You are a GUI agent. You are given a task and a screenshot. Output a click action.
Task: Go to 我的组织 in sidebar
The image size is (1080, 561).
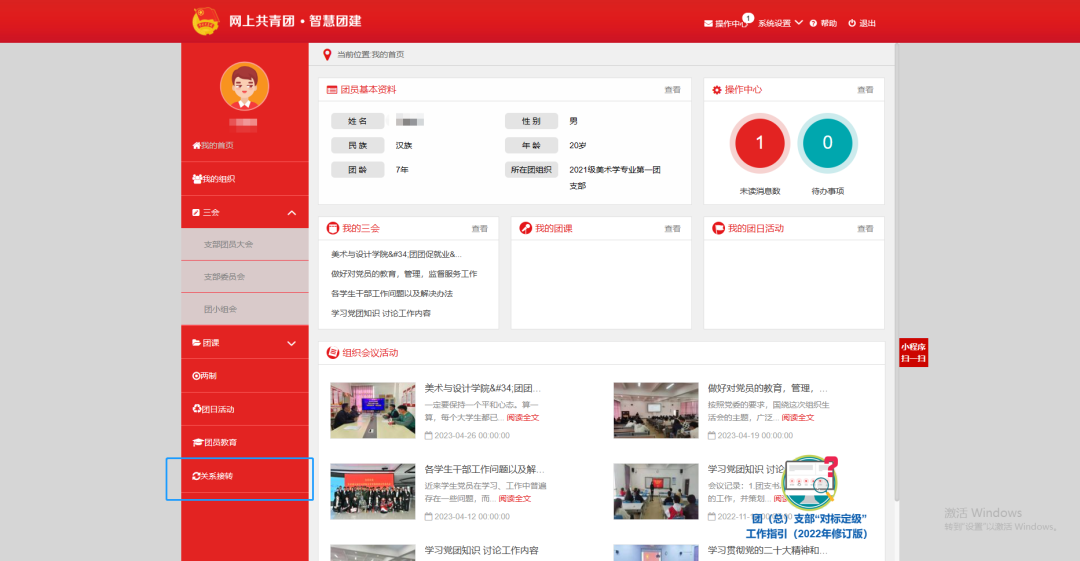[x=218, y=179]
